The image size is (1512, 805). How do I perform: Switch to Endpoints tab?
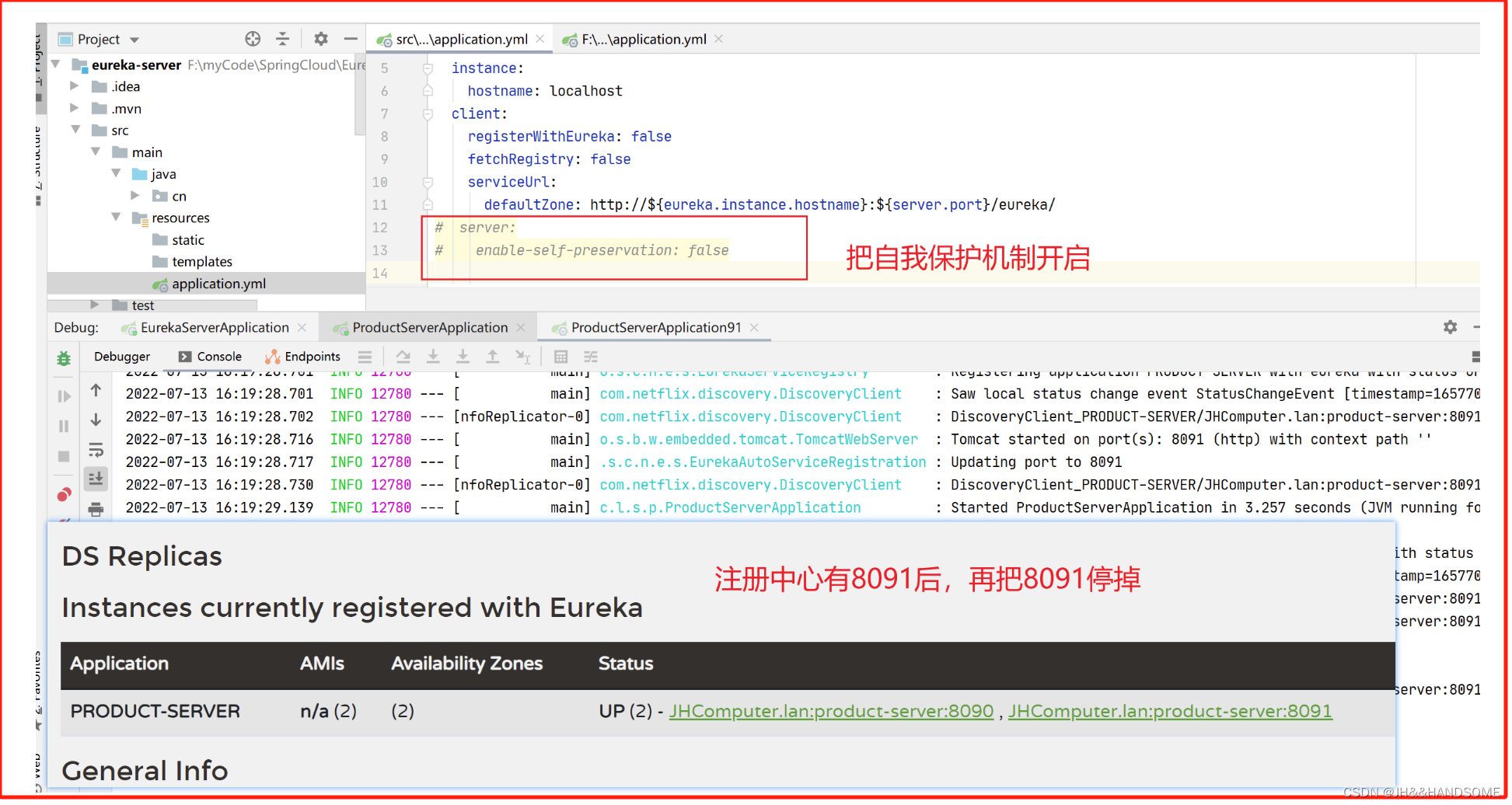(x=302, y=357)
